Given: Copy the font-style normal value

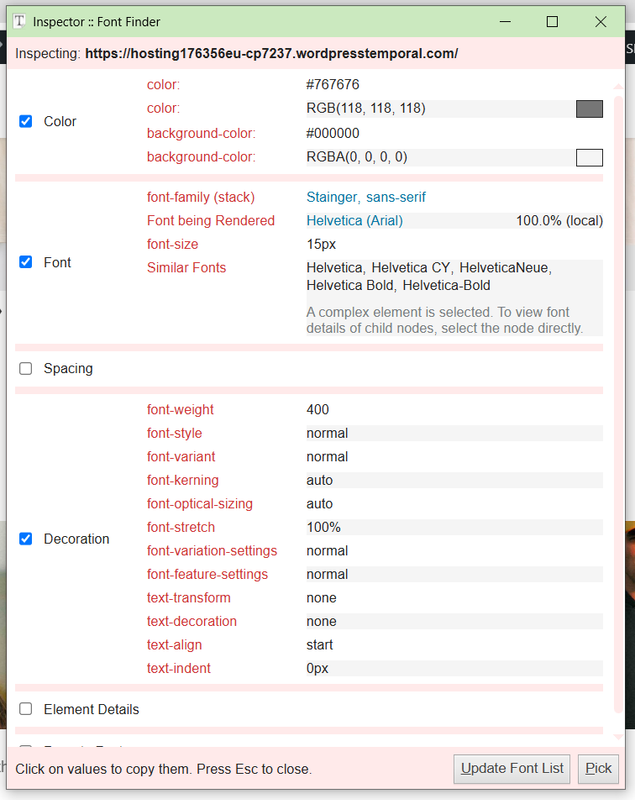Looking at the screenshot, I should (x=327, y=433).
